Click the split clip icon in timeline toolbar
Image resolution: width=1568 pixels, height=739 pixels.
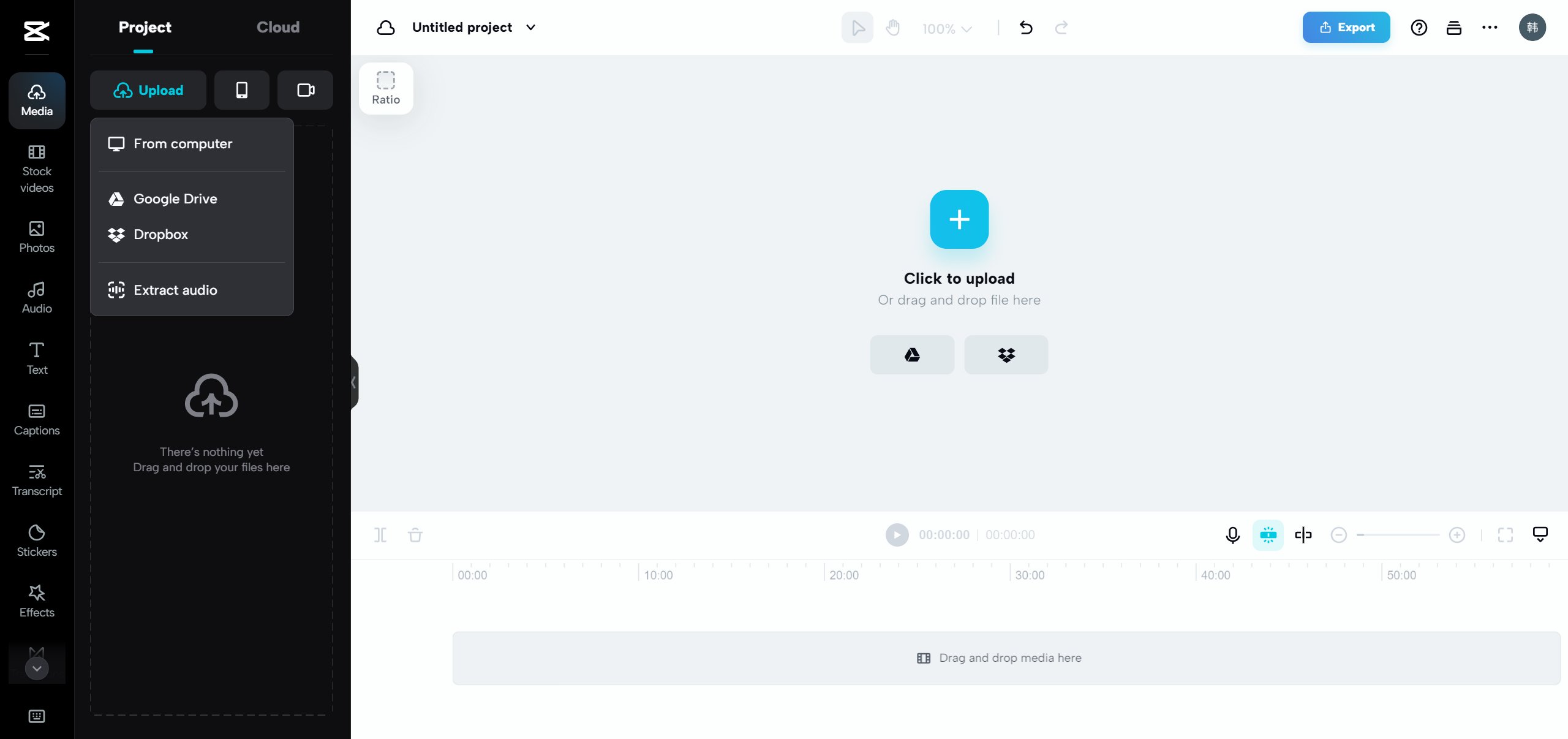pos(380,535)
